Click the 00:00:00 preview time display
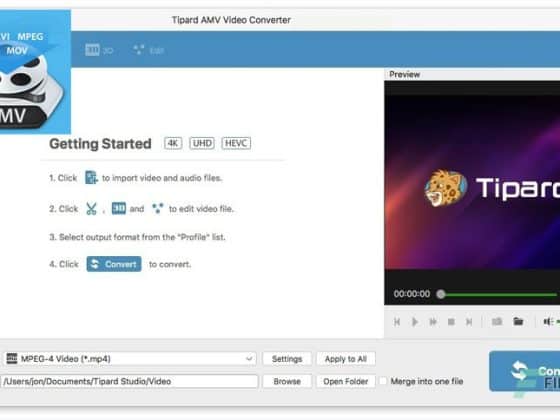The height and width of the screenshot is (420, 560). point(412,294)
